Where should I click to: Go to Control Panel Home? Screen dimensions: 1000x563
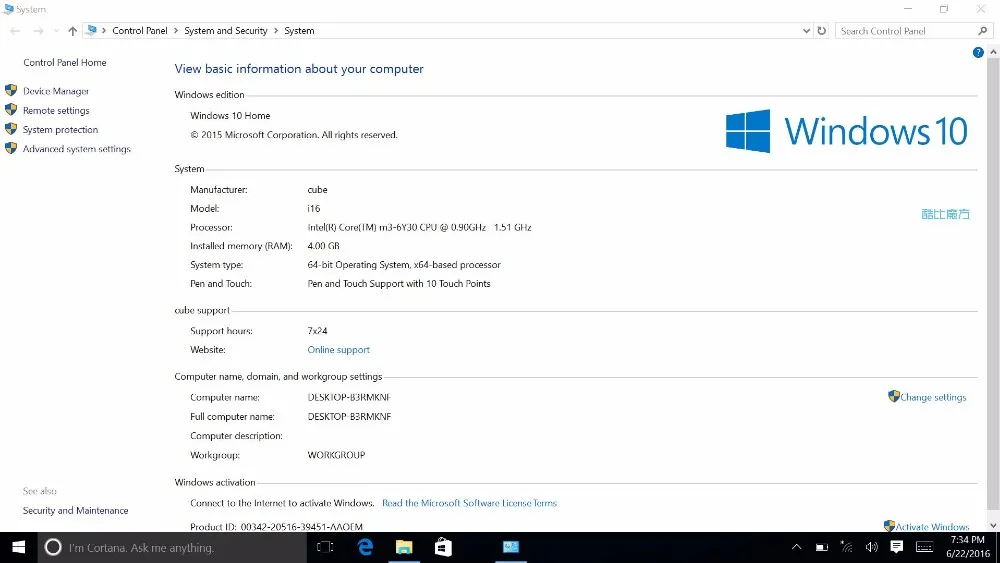(x=65, y=62)
